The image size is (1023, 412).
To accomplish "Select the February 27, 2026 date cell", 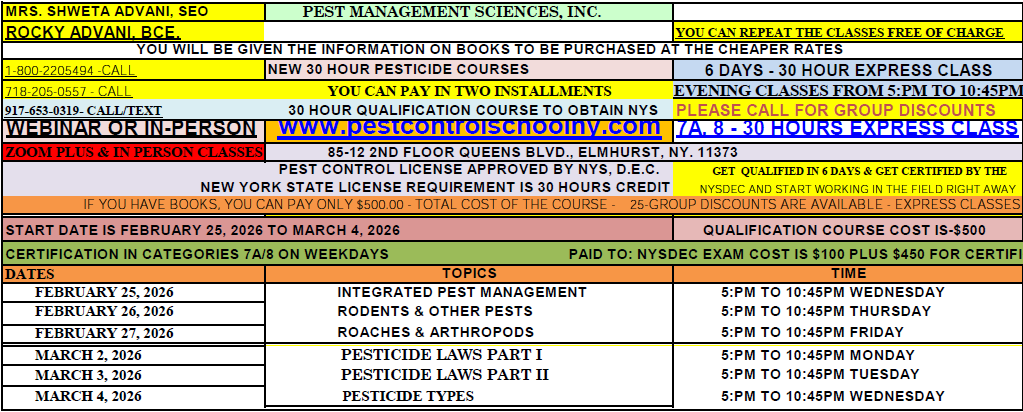I will (134, 332).
